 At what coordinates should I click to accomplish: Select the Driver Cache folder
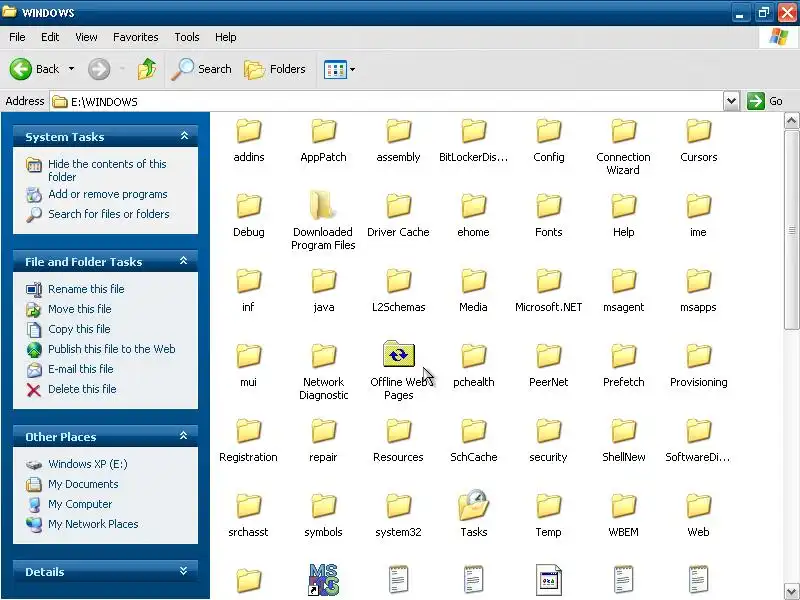point(398,215)
